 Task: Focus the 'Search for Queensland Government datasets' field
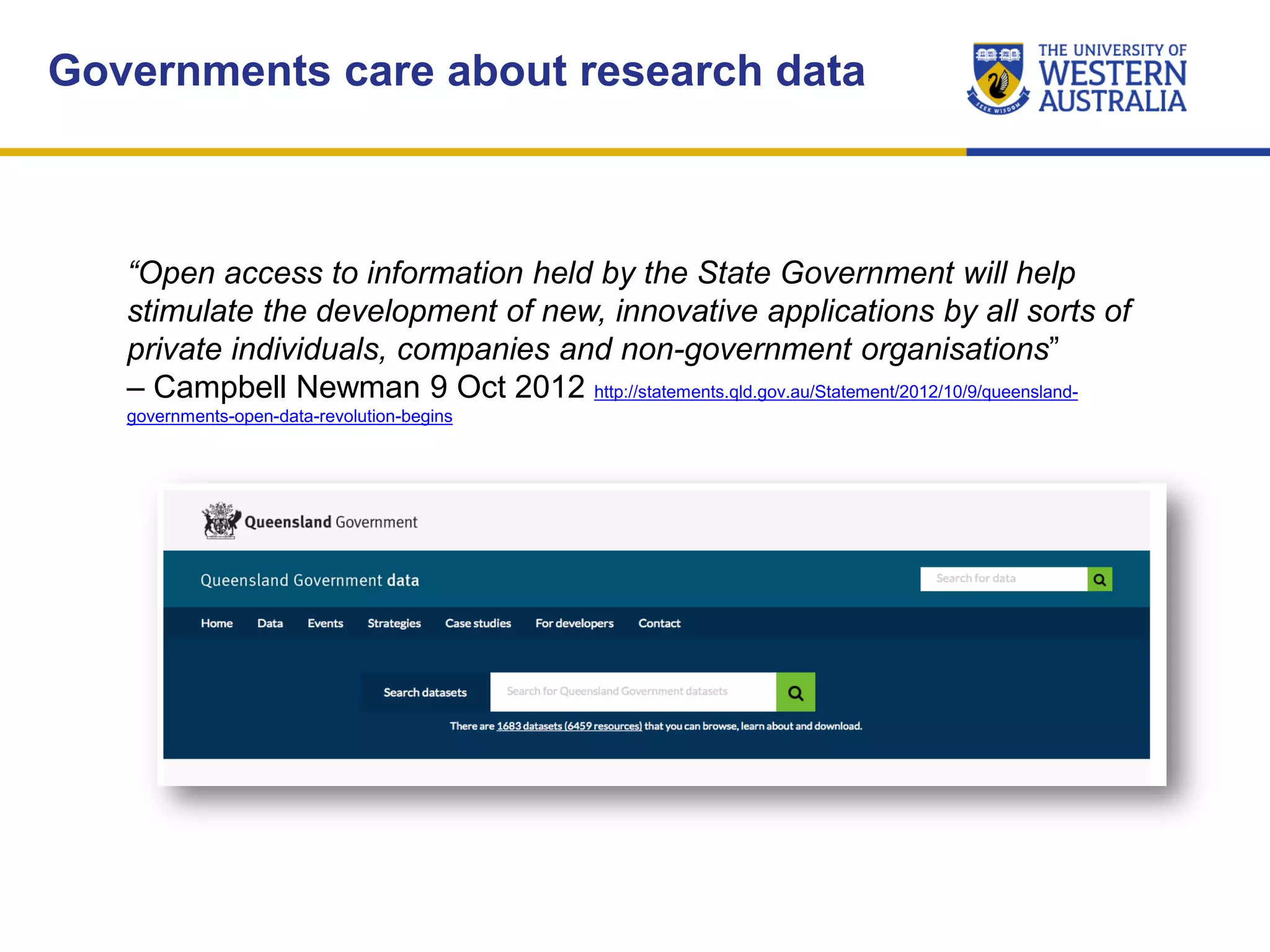coord(633,692)
